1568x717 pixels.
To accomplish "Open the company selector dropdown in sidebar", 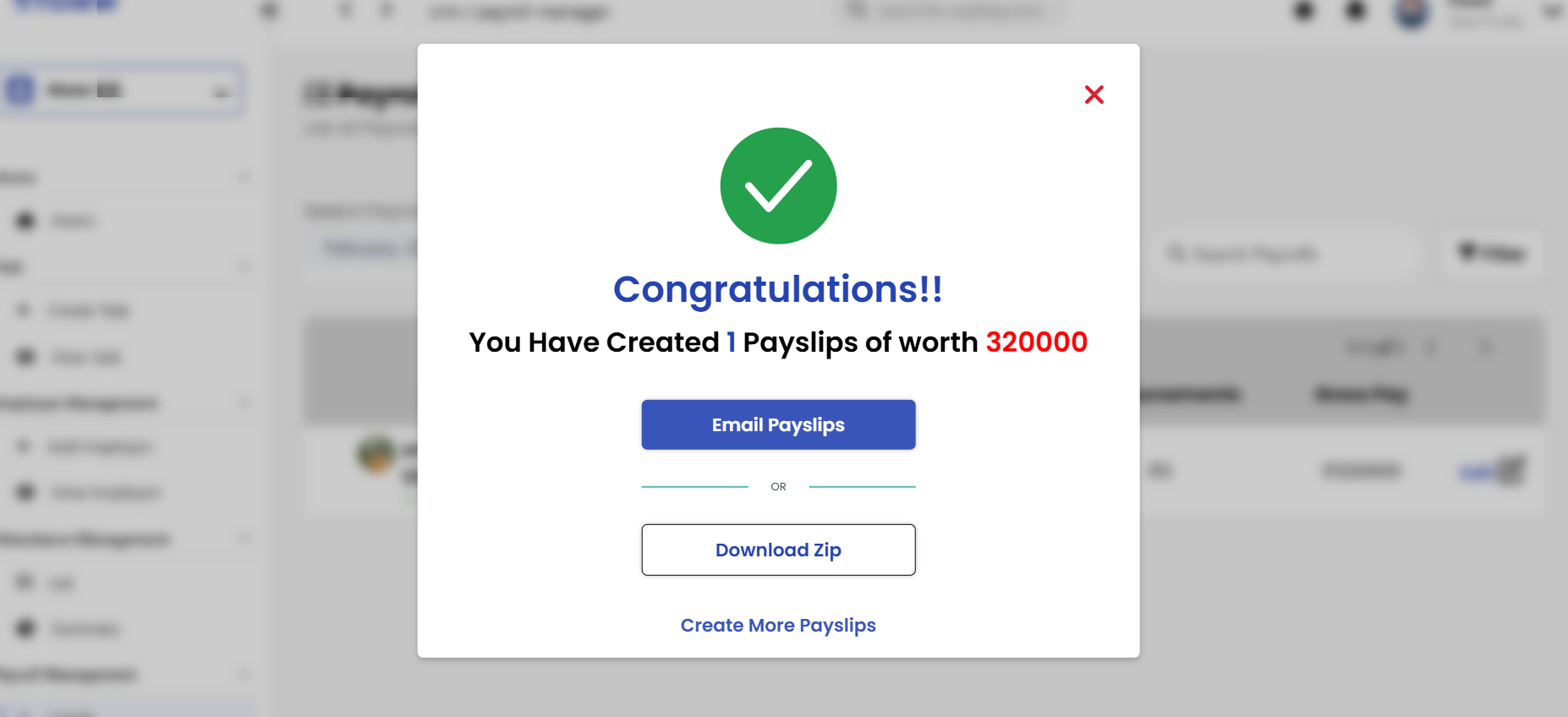I will coord(123,90).
